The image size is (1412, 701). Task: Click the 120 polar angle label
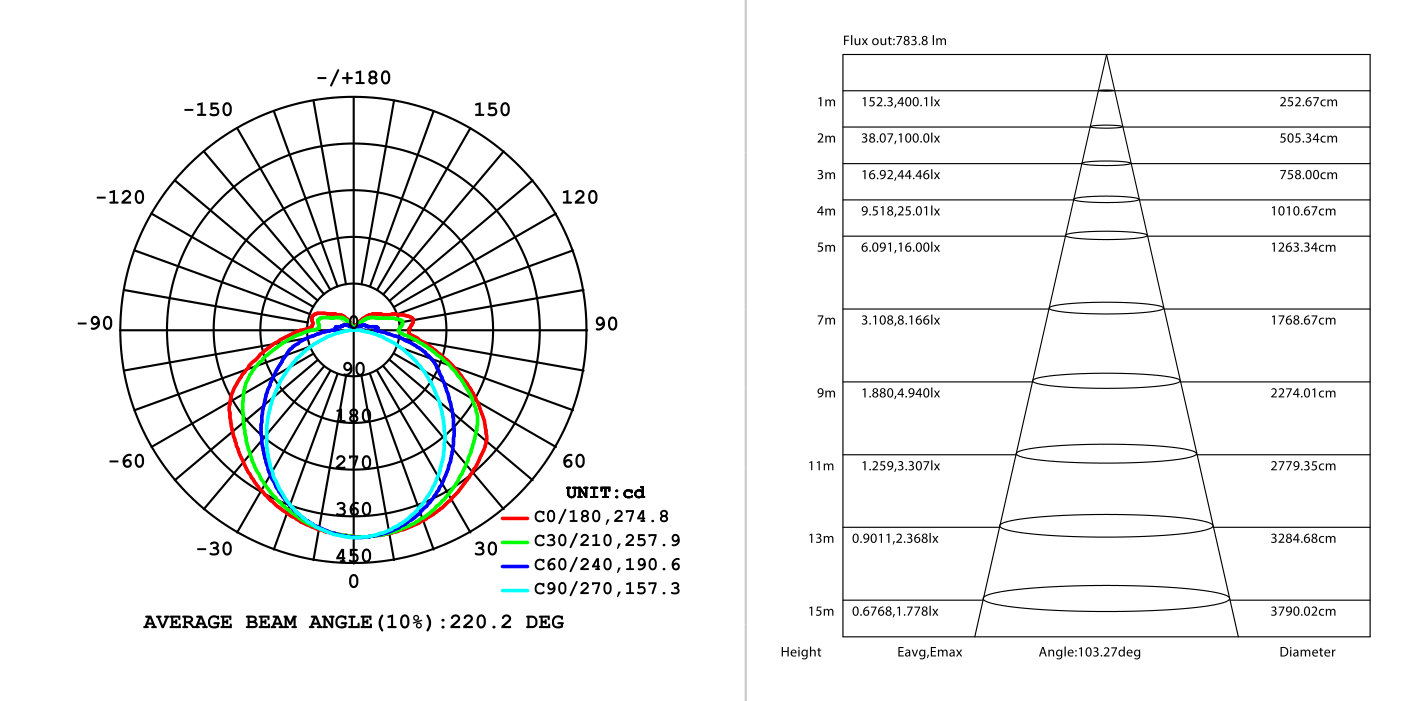coord(579,197)
